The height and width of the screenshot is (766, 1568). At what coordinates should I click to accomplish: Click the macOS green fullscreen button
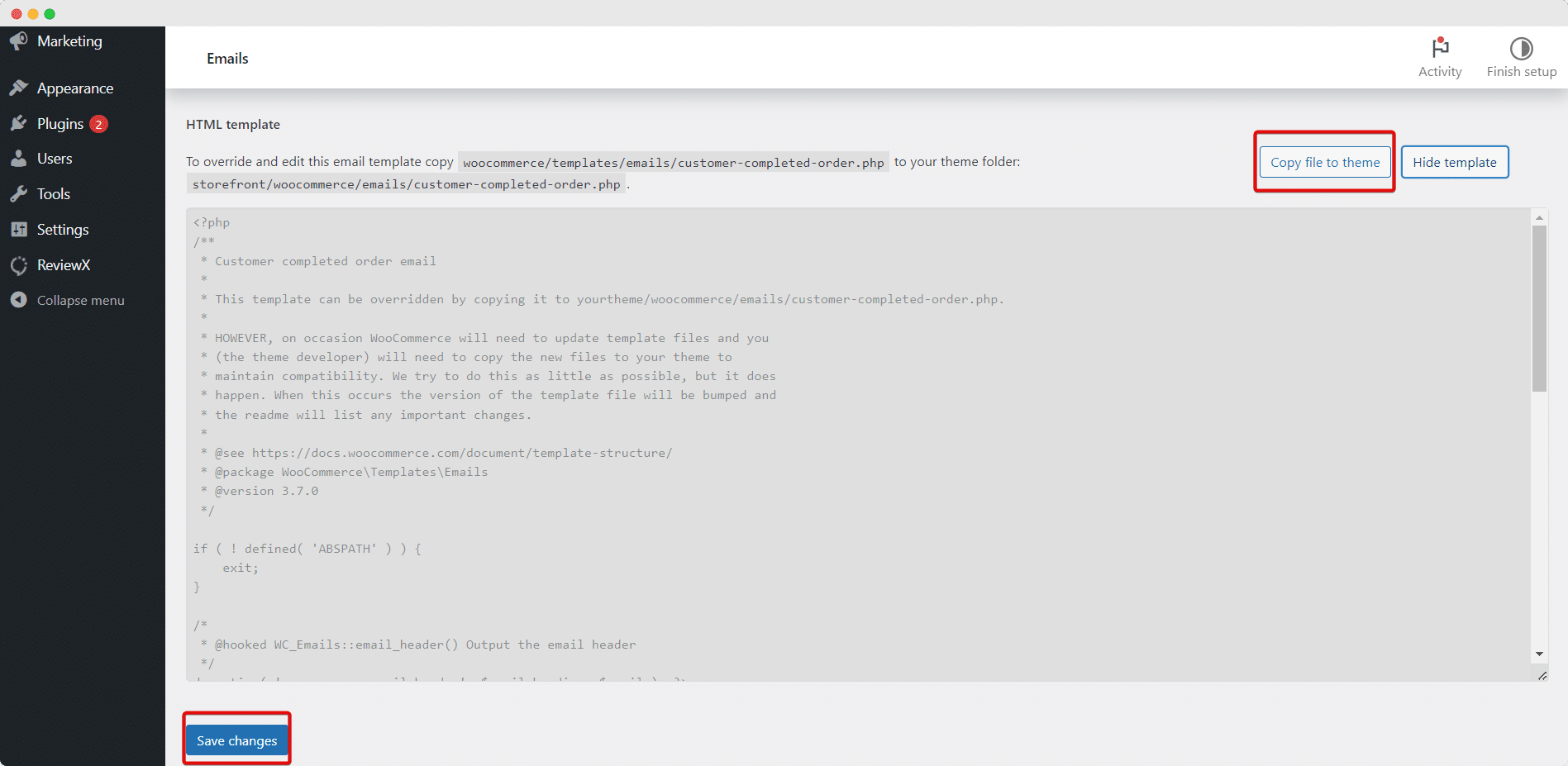pyautogui.click(x=50, y=14)
